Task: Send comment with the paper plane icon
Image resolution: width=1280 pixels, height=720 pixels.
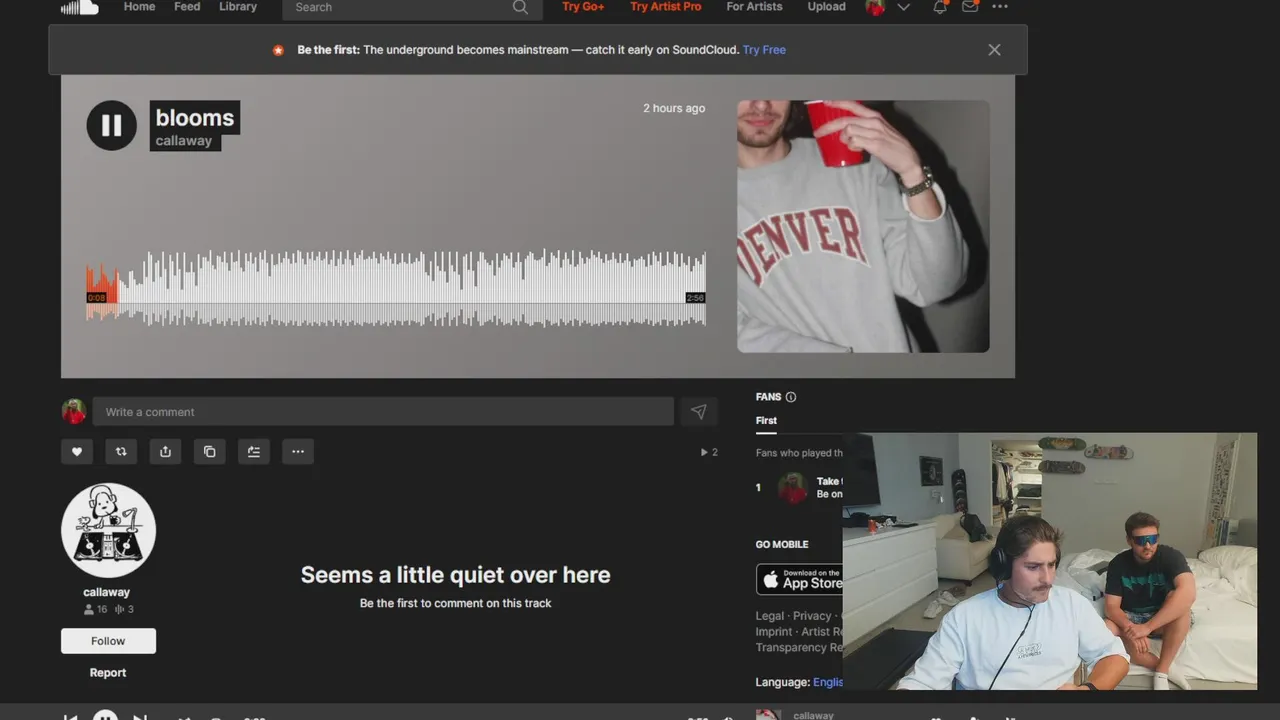Action: 698,412
